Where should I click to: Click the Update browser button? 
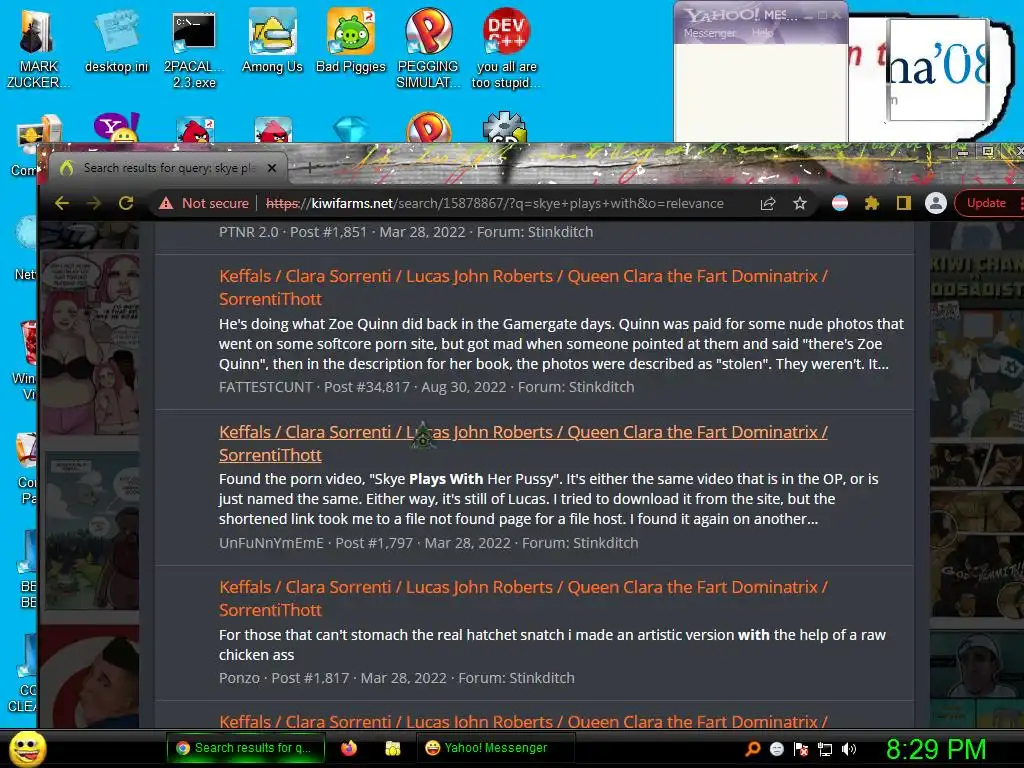click(x=986, y=203)
